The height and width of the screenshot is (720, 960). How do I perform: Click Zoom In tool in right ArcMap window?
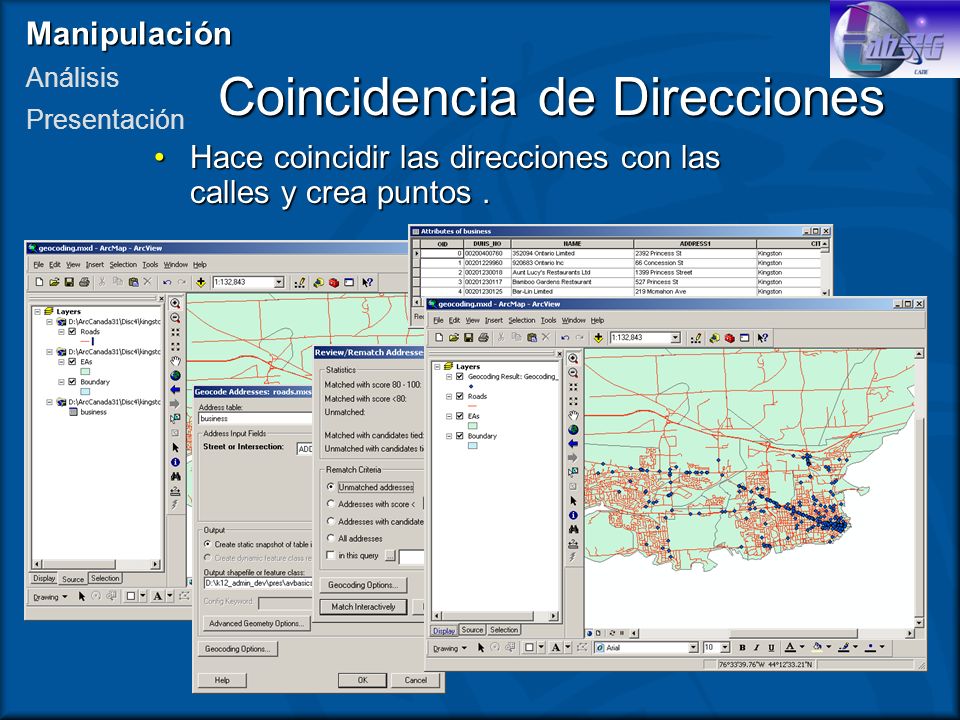pos(573,358)
